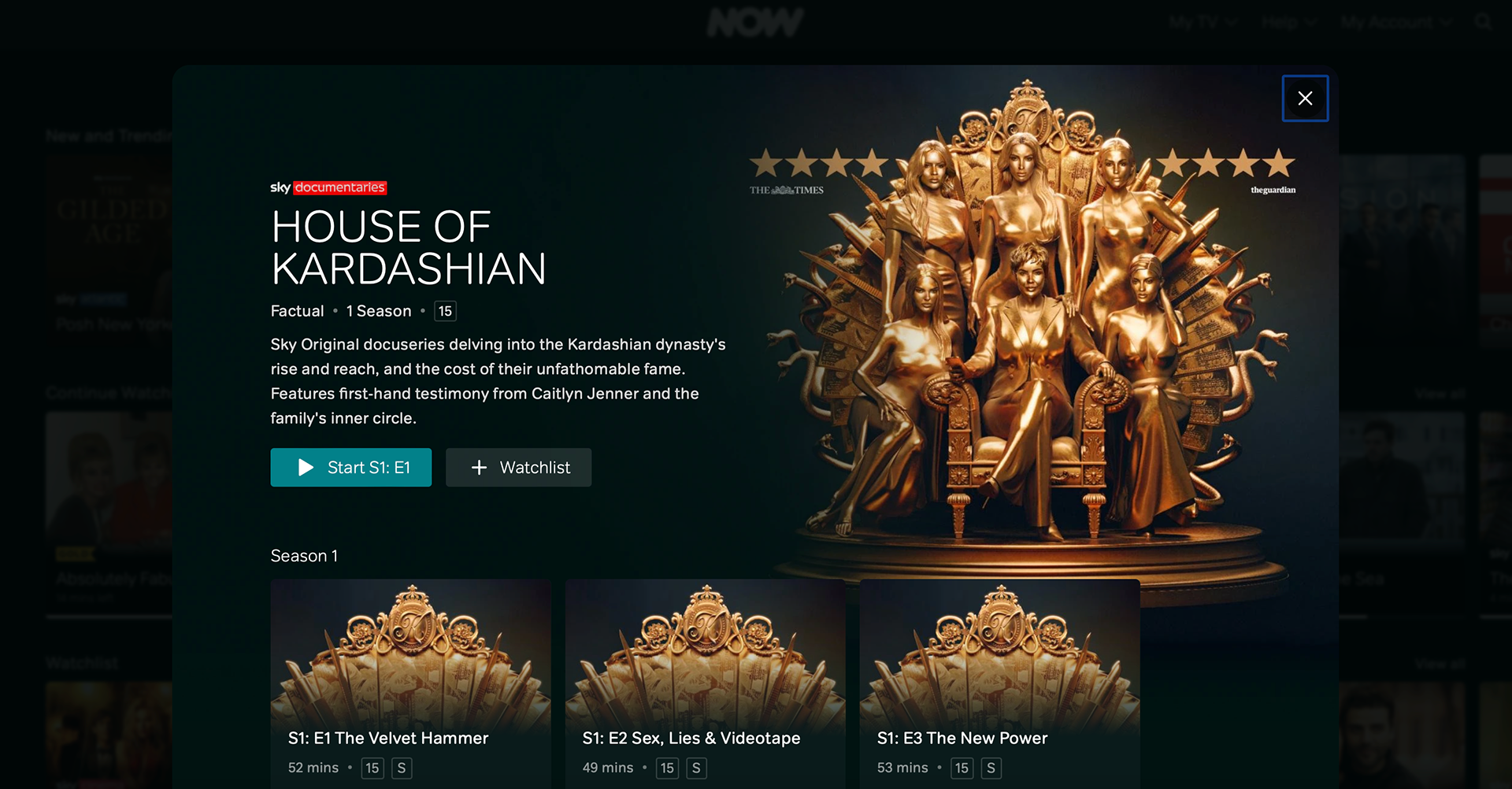This screenshot has width=1512, height=789.
Task: Click the 15 rating badge on Sex, Lies & Videotape
Action: coord(667,768)
